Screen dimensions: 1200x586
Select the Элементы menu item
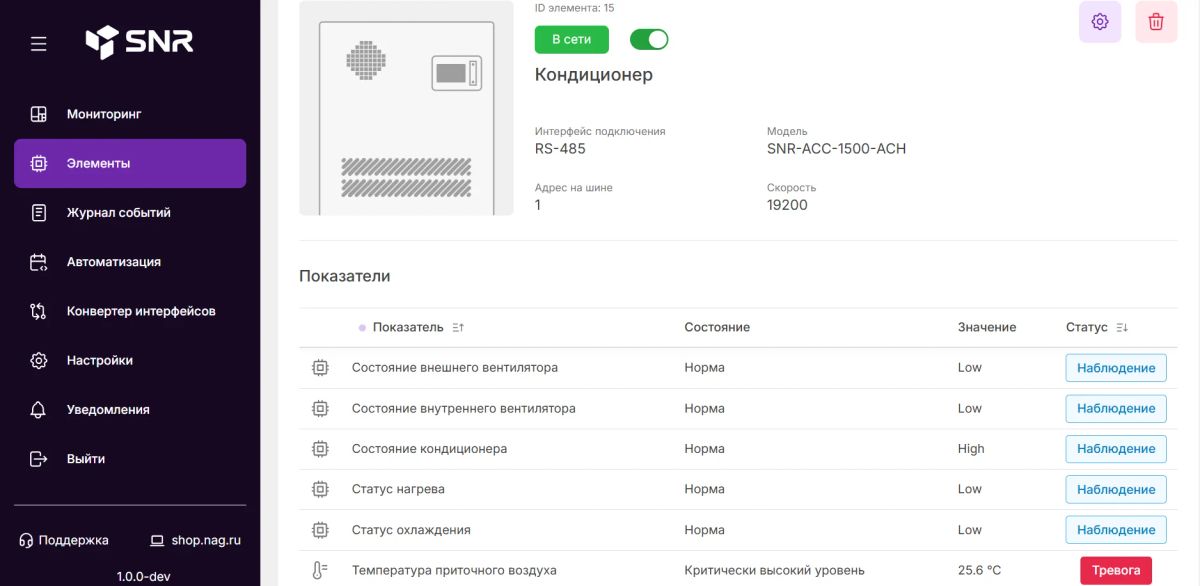(130, 163)
